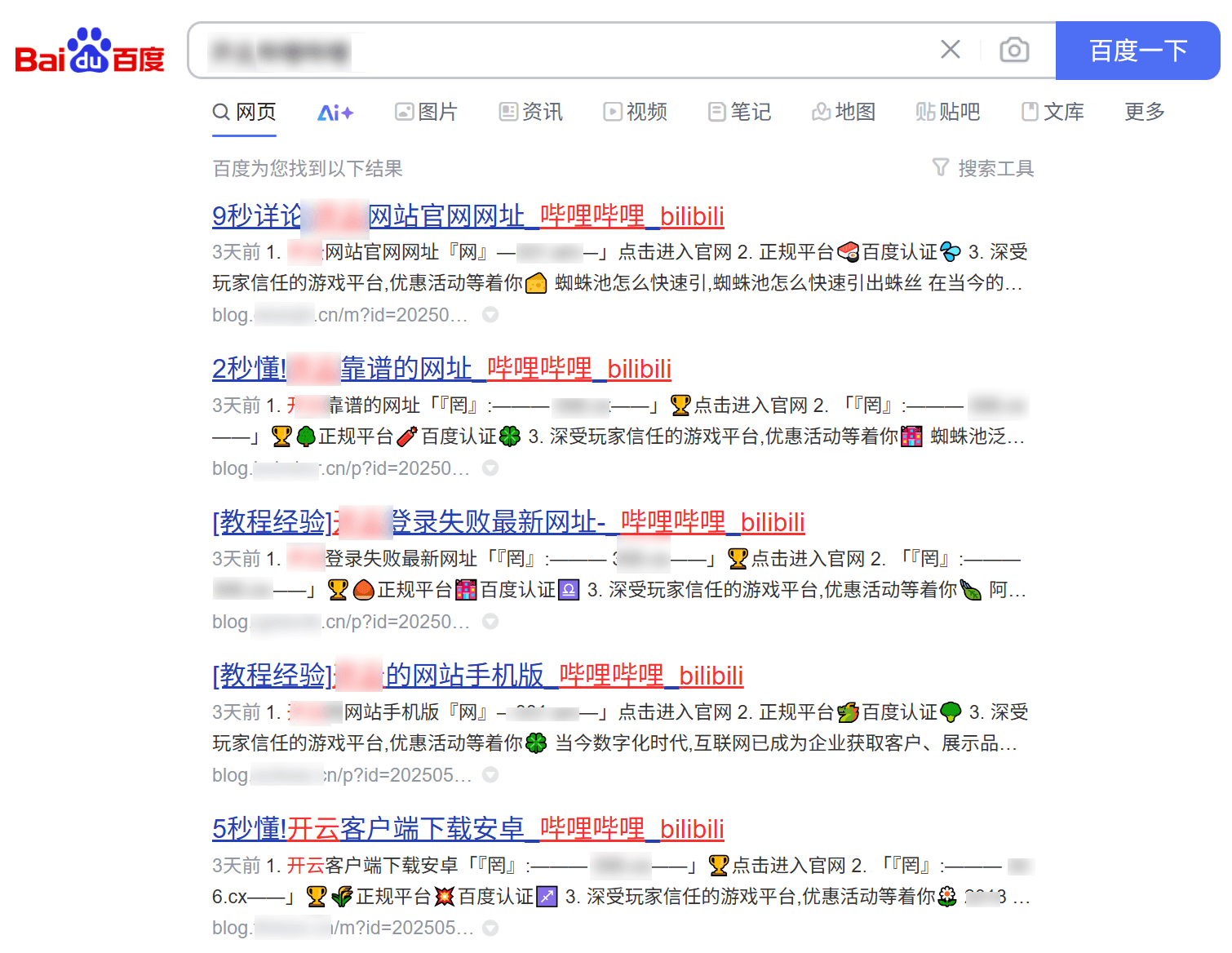Screen dimensions: 1232x953
Task: Open the first result starting with 9秒详论
Action: 468,216
